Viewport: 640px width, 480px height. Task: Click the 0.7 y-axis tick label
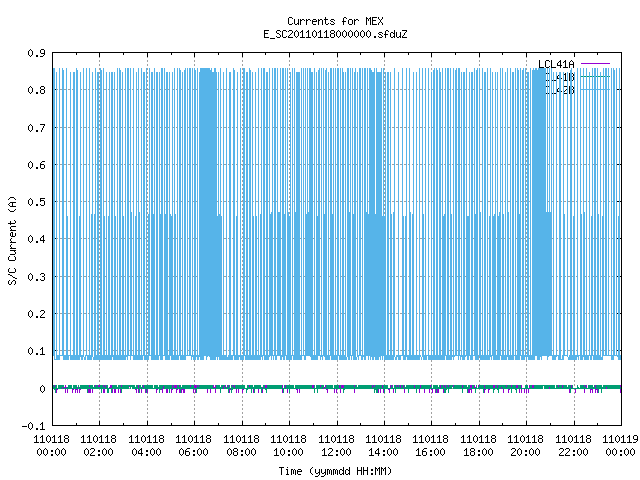coord(36,128)
